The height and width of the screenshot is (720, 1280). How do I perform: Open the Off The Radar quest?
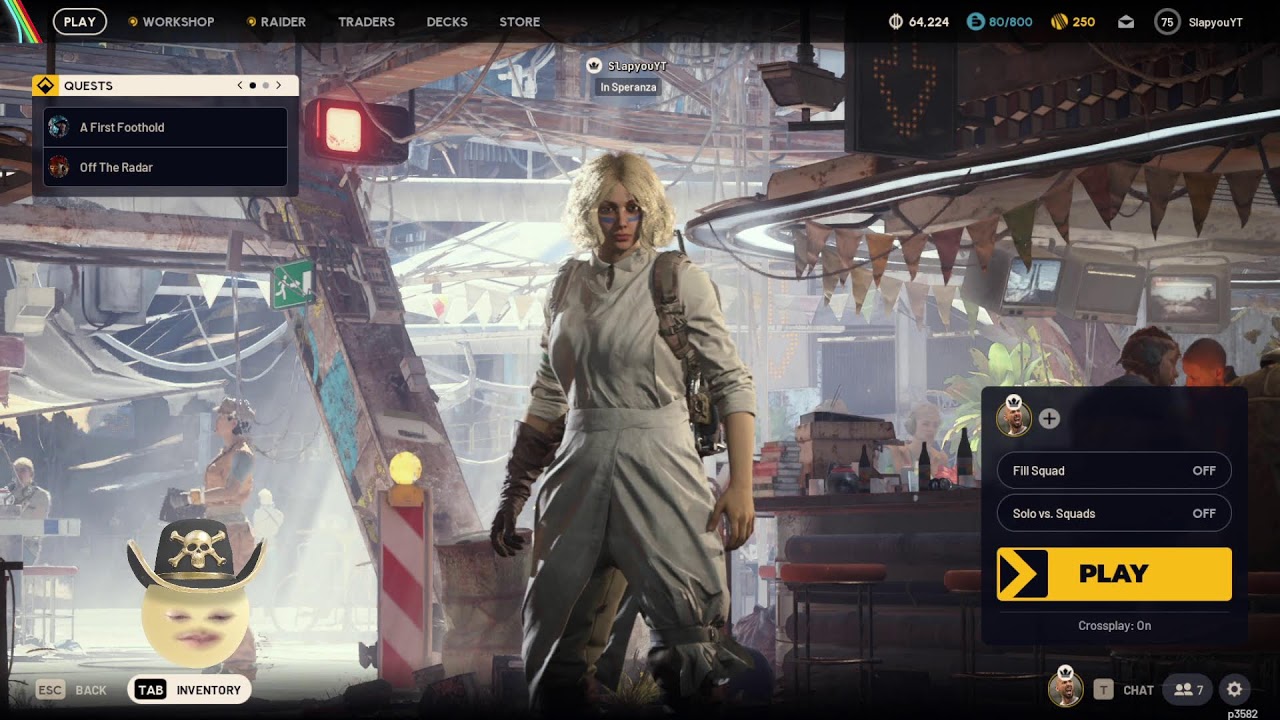pos(166,167)
